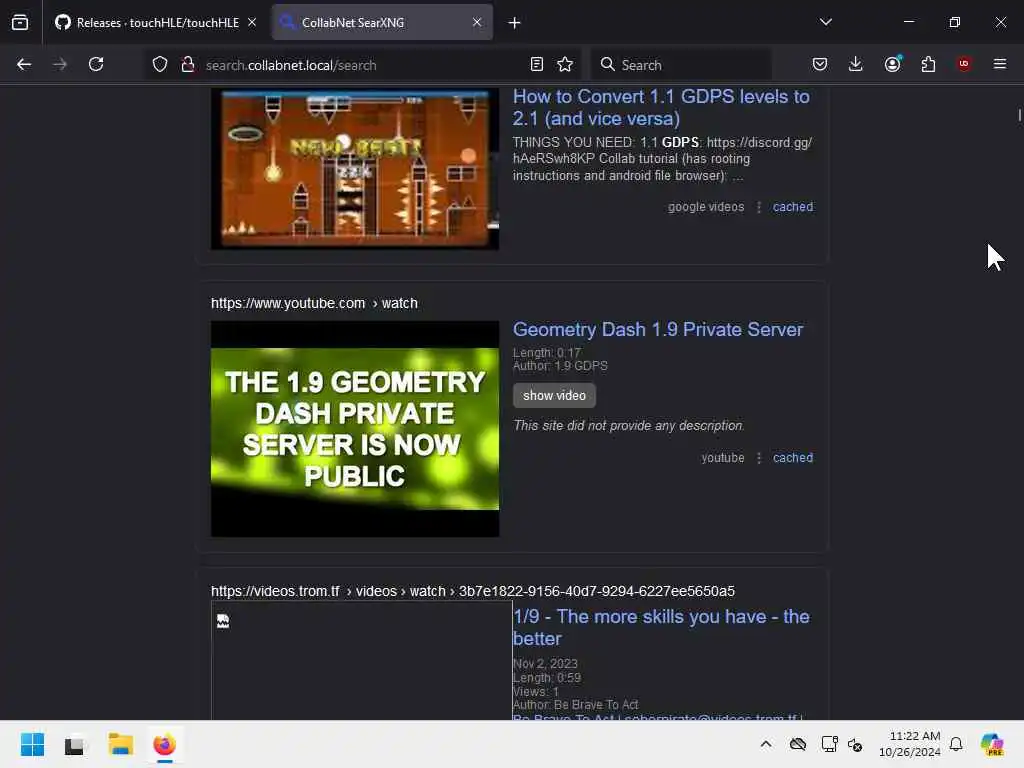Select the CollabNet SearXNG tab
Image resolution: width=1024 pixels, height=768 pixels.
click(382, 23)
